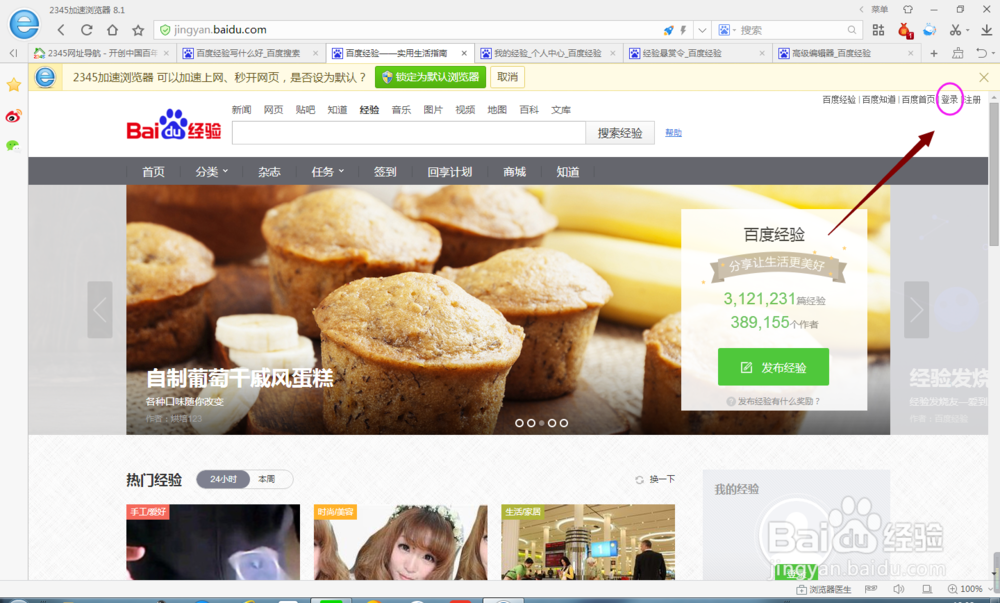Click the lightning icon in address bar
1000x603 pixels.
[x=683, y=30]
